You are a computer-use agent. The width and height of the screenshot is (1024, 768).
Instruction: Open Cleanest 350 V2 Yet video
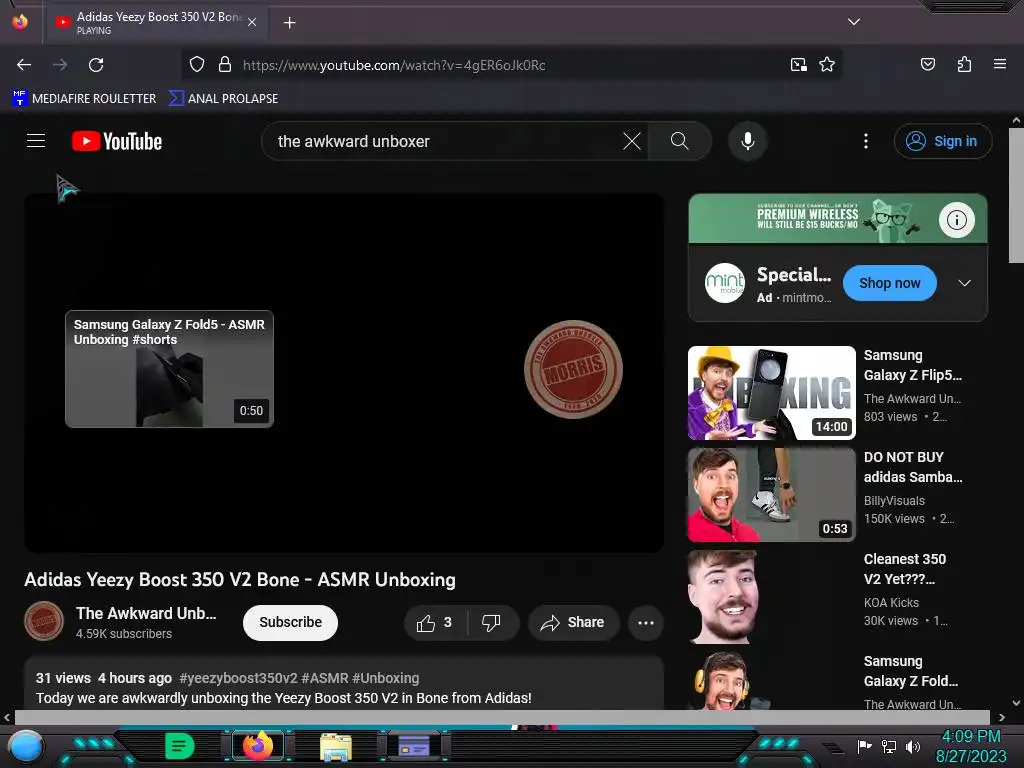click(904, 569)
